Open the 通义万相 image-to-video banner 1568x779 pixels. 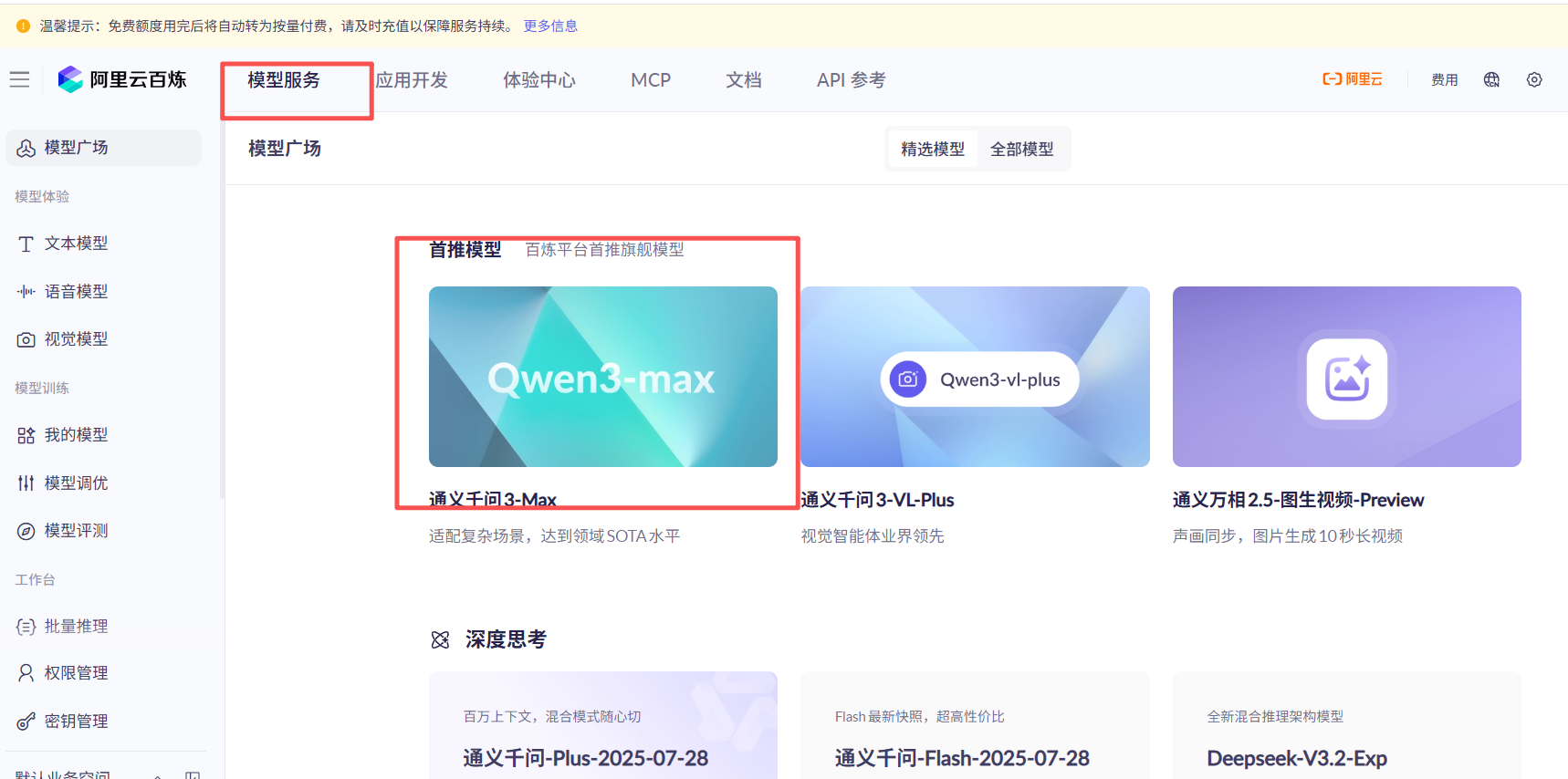[1347, 377]
